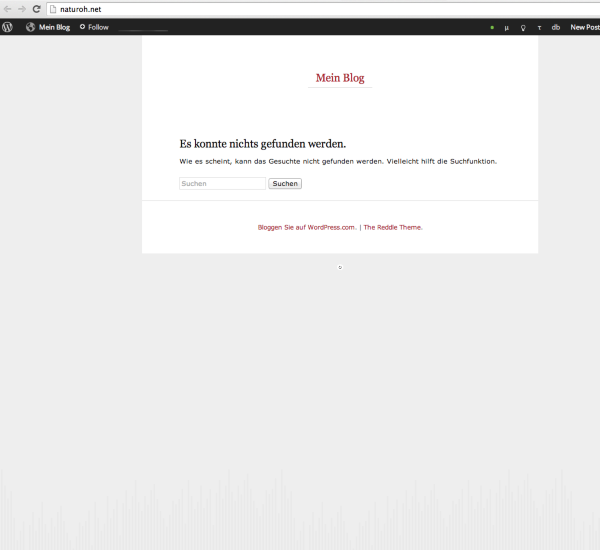Click the 'Es konnte nichts gefunden werden.' heading
The width and height of the screenshot is (600, 550).
pyautogui.click(x=262, y=144)
